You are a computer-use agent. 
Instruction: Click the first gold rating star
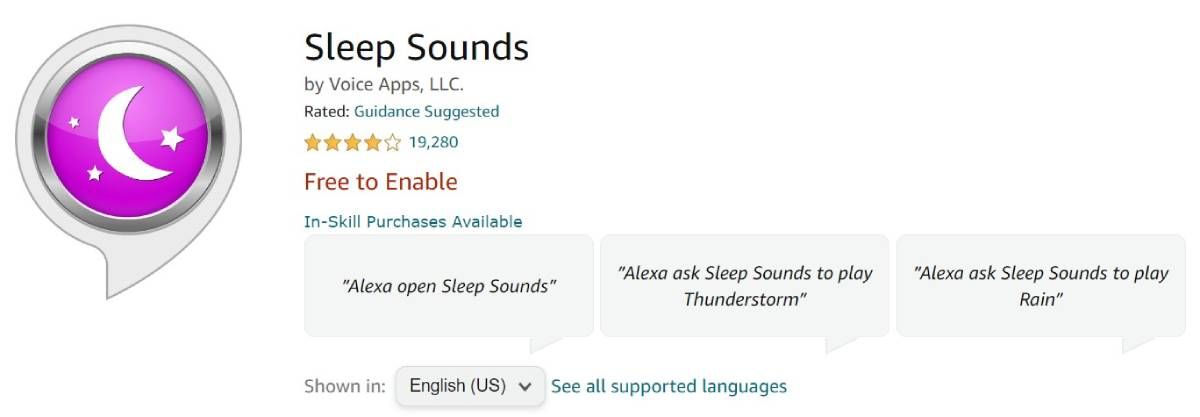tap(312, 142)
